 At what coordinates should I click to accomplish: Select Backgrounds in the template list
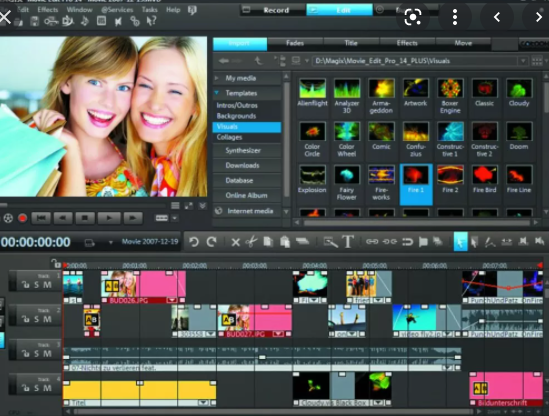pos(236,116)
